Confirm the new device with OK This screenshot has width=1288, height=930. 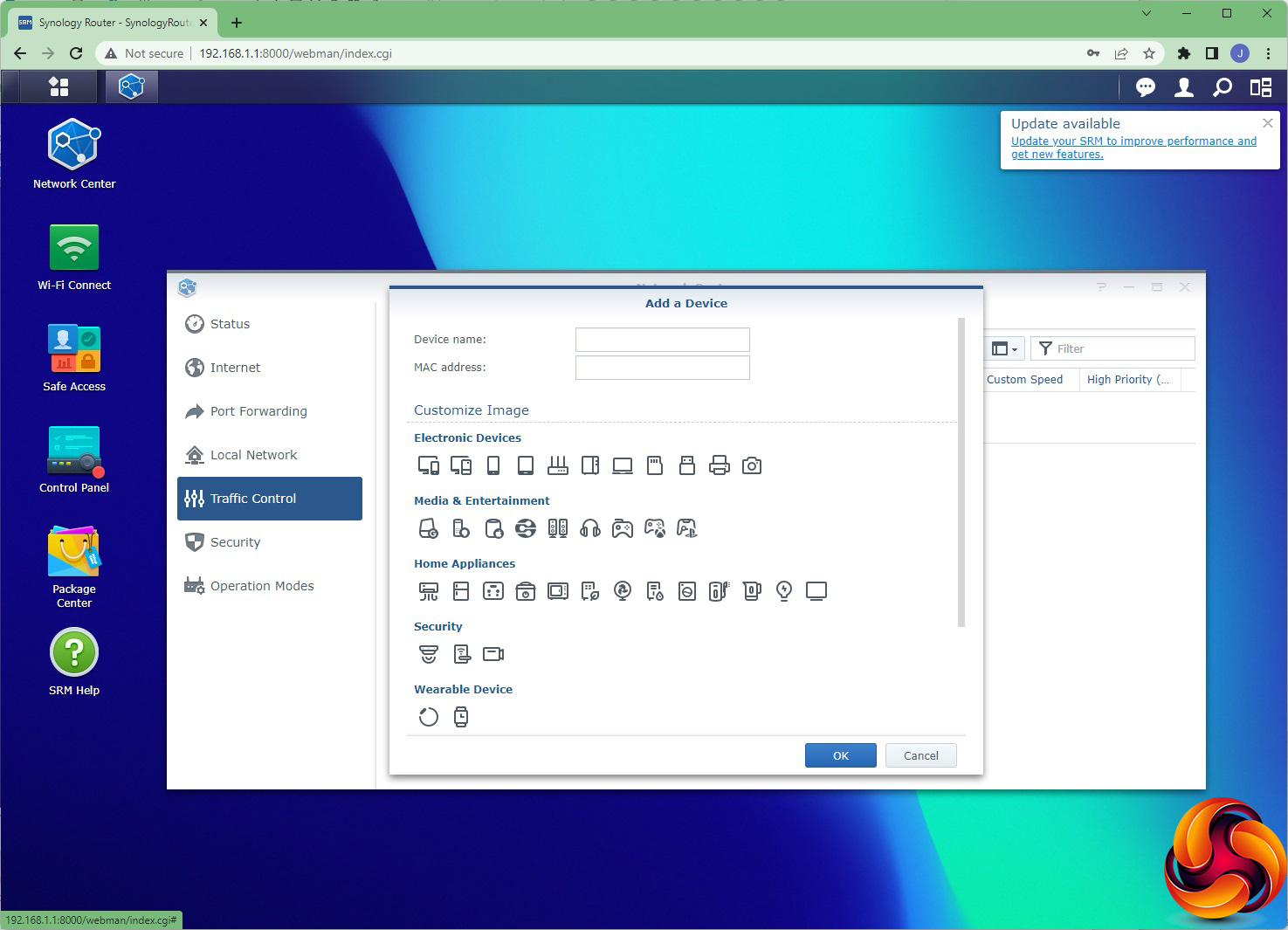[841, 755]
